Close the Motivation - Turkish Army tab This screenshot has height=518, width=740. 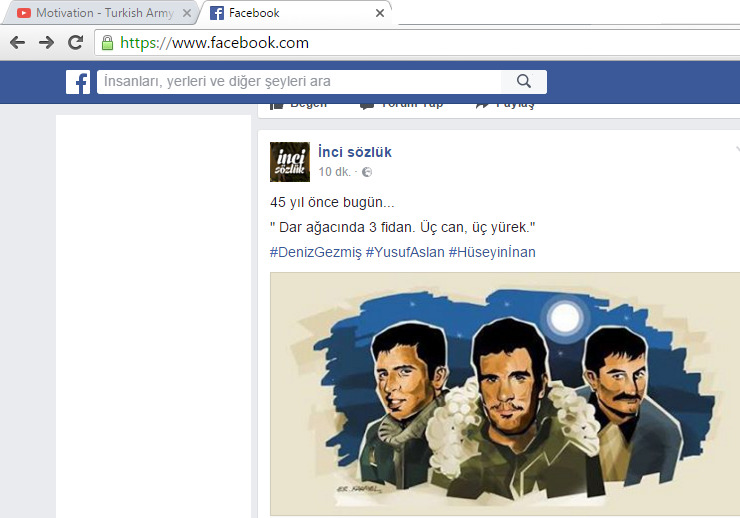point(187,13)
